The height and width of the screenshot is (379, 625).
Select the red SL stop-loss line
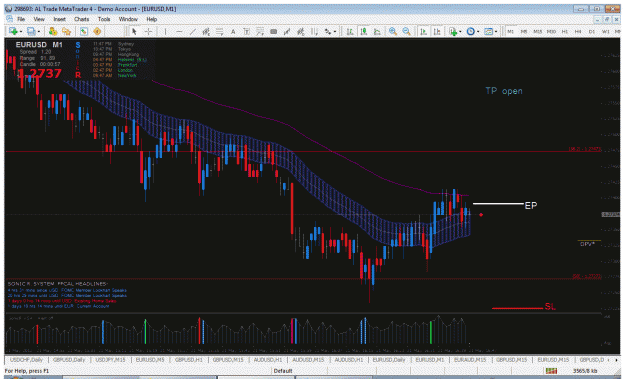pyautogui.click(x=517, y=308)
